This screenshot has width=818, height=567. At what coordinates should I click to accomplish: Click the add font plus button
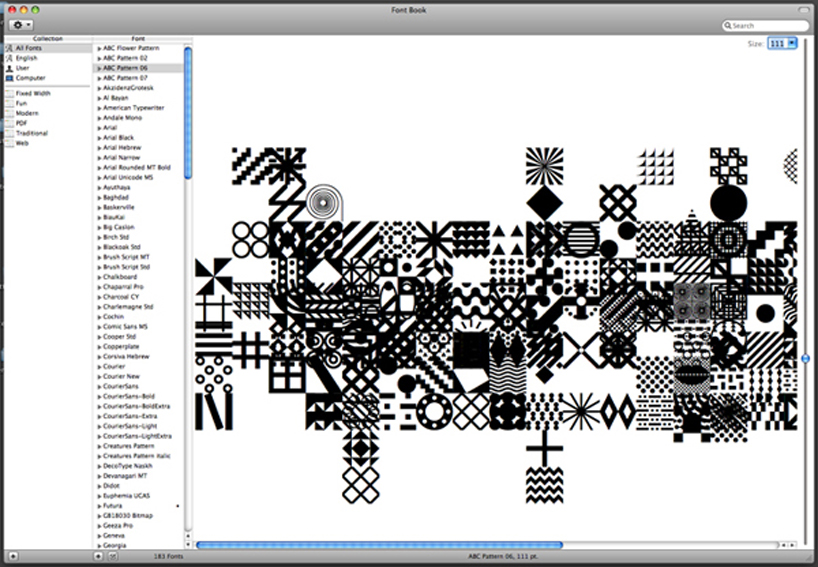[99, 556]
